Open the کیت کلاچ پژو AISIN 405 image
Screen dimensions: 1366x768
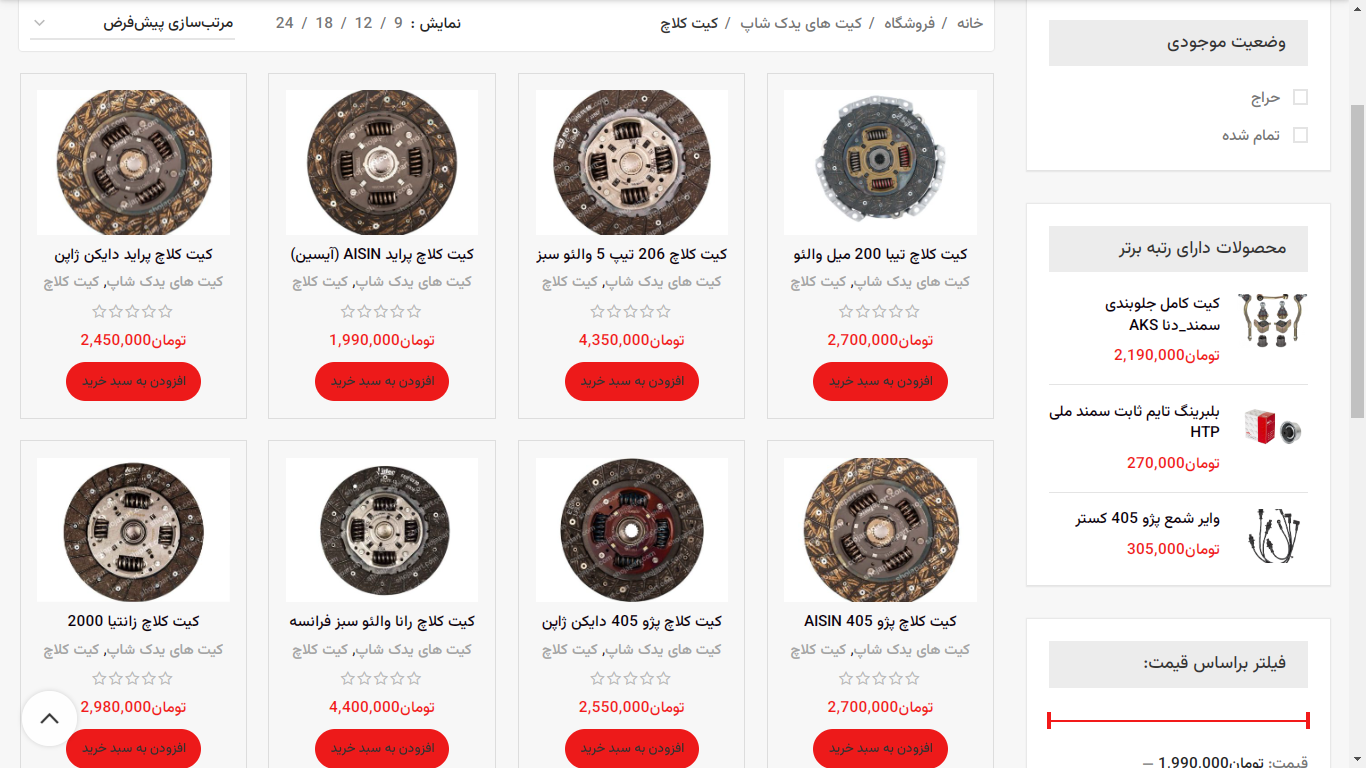(880, 530)
